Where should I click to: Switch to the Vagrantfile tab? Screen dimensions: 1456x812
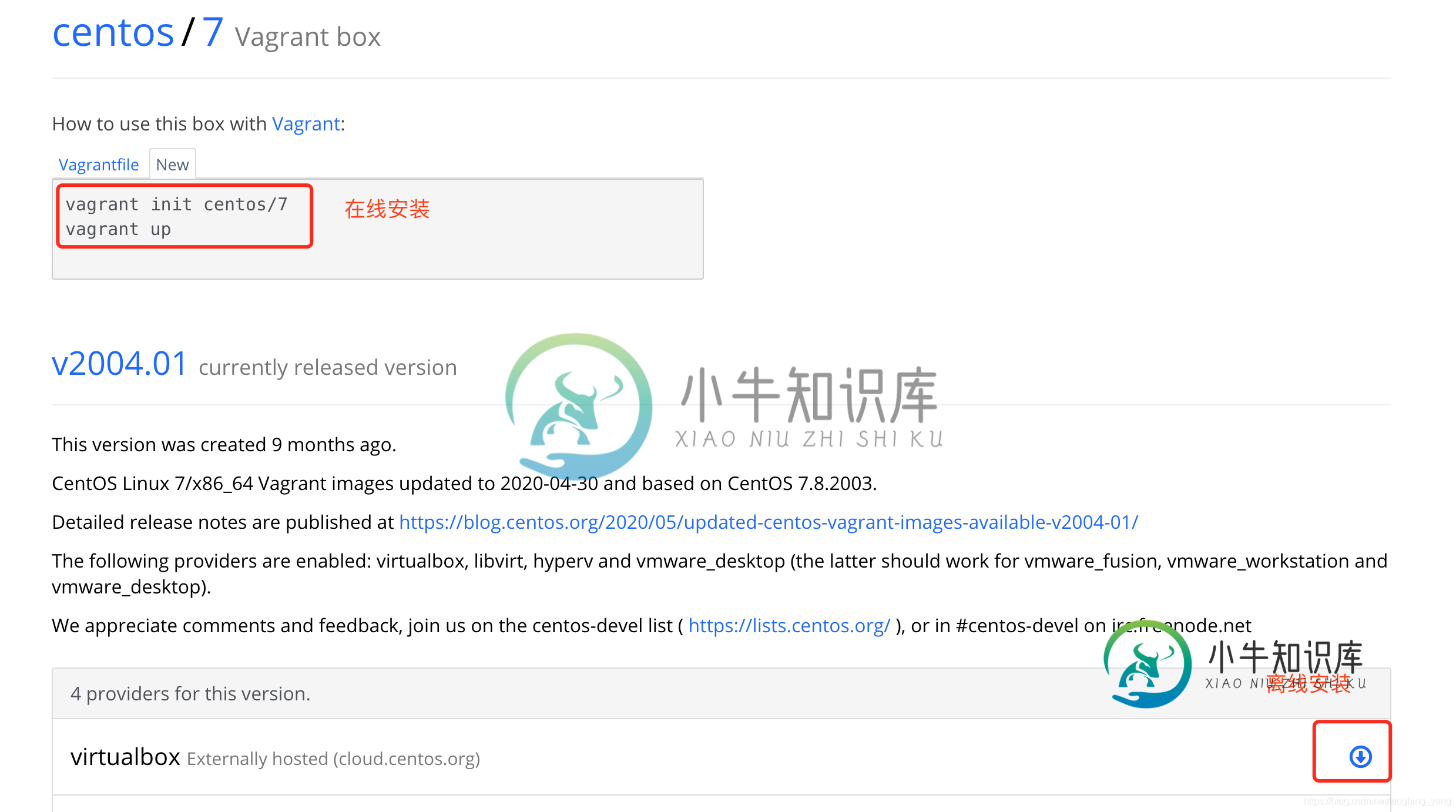click(99, 165)
